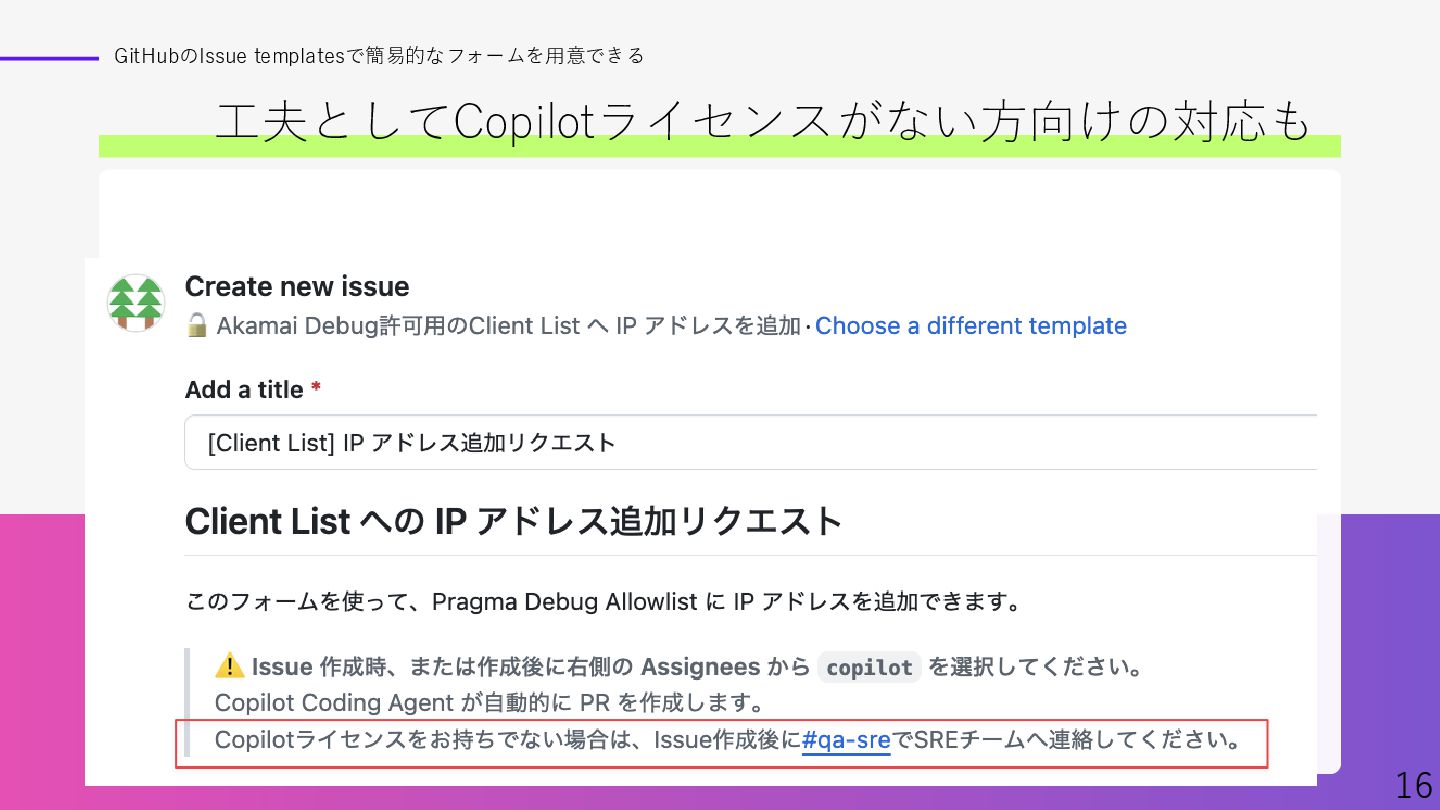Screen dimensions: 1440x810
Task: Open the Choose a different template link
Action: (970, 326)
